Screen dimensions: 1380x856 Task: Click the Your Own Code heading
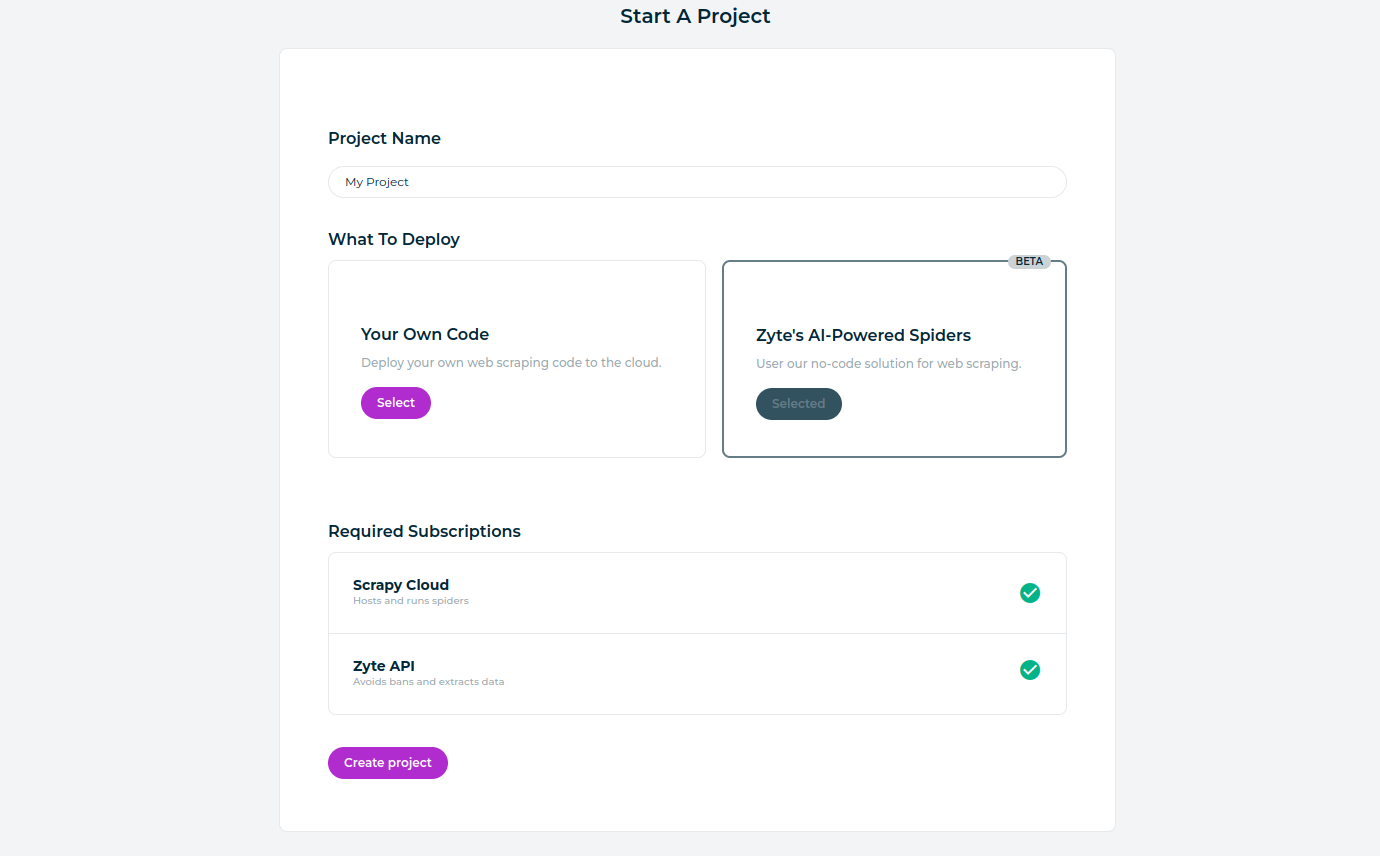[x=425, y=334]
